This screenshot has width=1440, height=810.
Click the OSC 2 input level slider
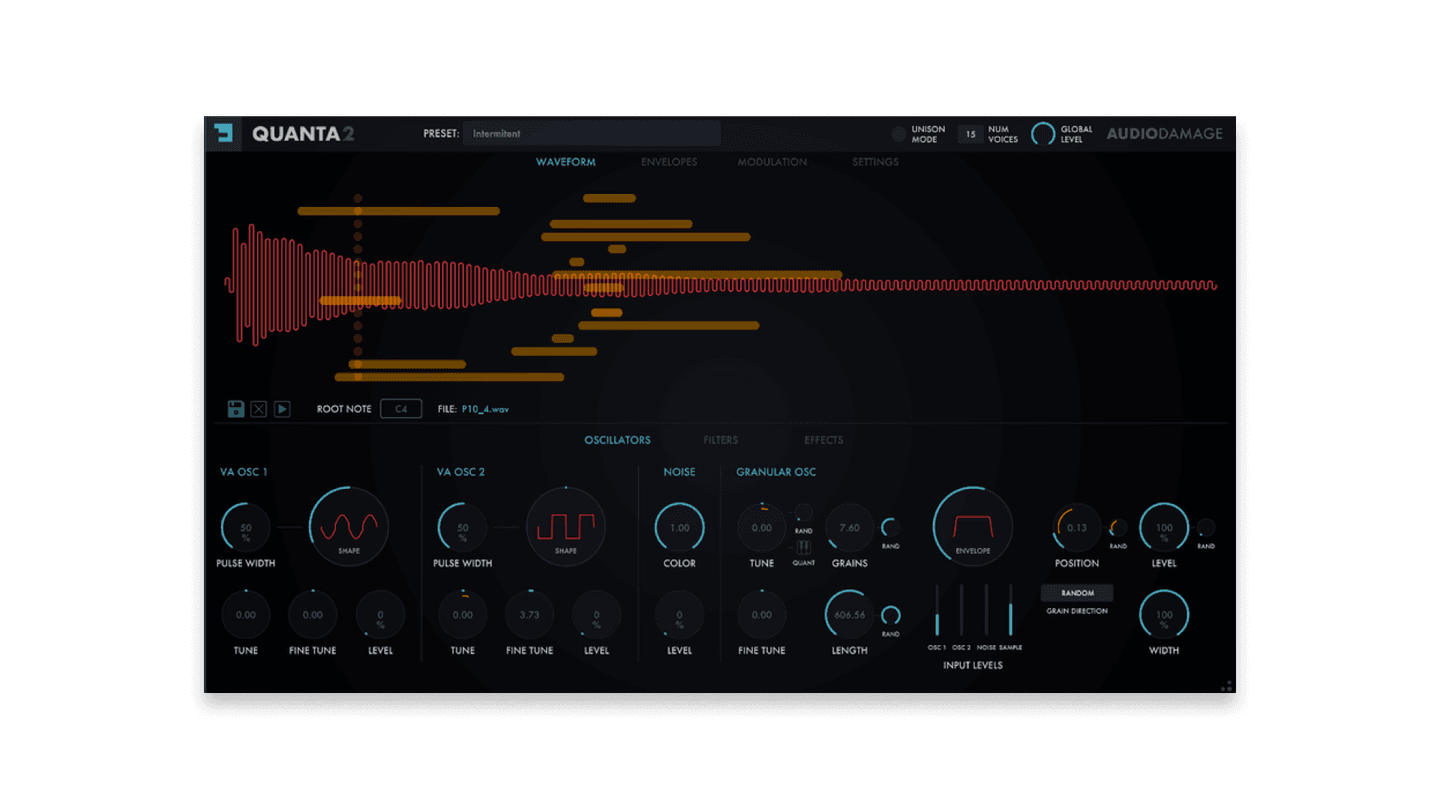click(x=961, y=610)
